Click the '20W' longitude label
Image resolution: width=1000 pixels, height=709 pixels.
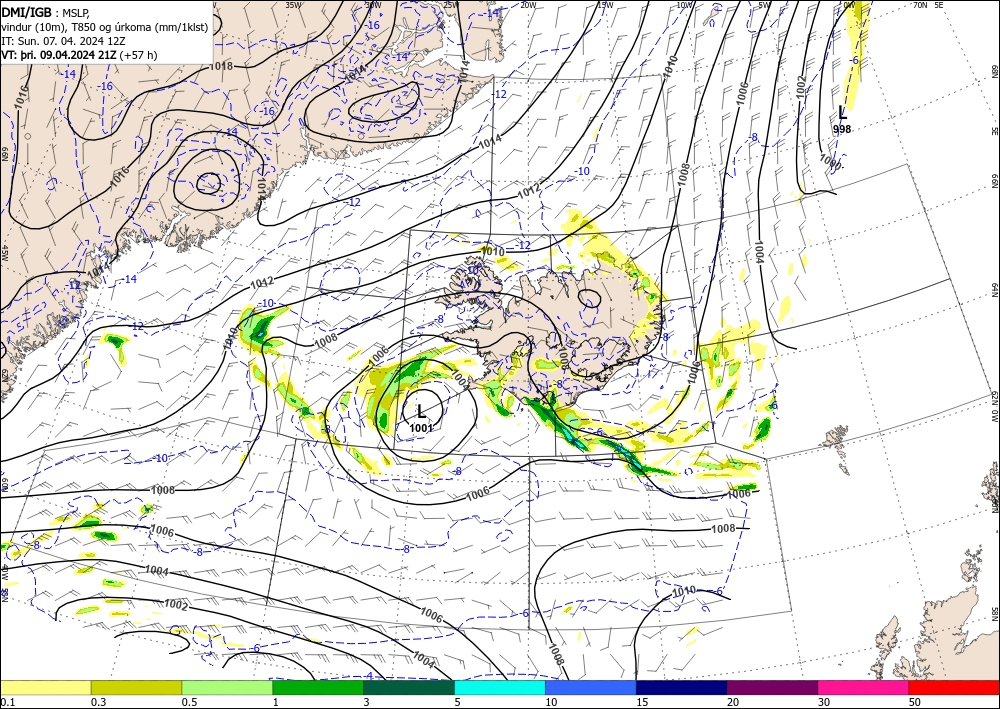pyautogui.click(x=527, y=5)
